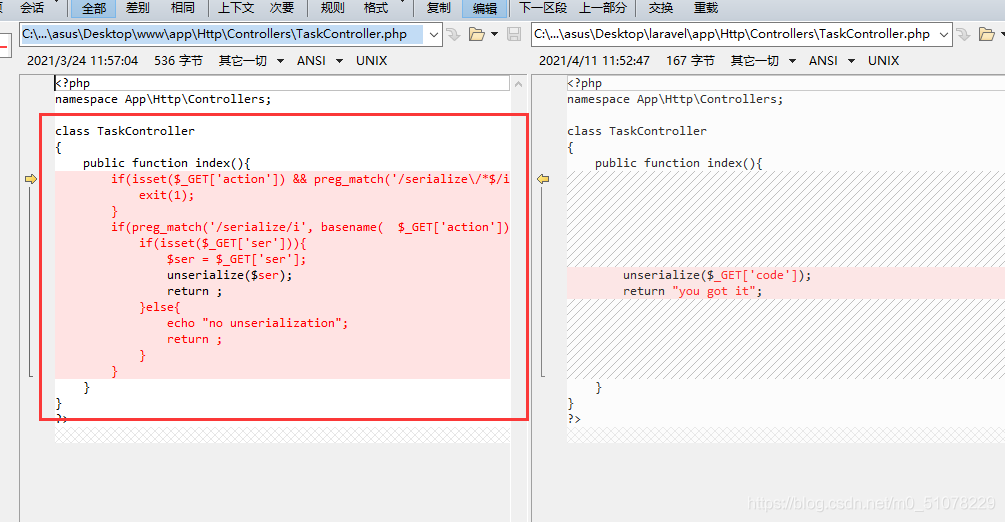
Task: Open the 会话 session menu
Action: pyautogui.click(x=32, y=8)
